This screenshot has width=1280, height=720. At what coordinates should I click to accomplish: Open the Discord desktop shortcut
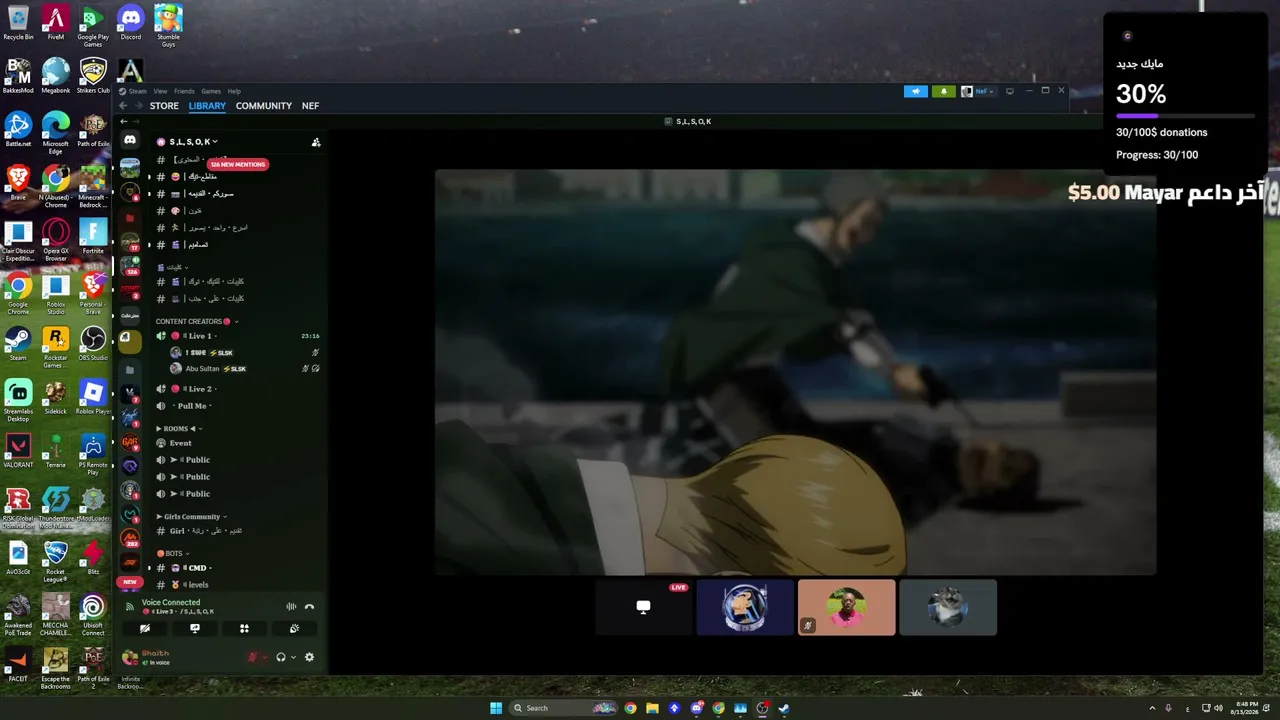pyautogui.click(x=130, y=23)
